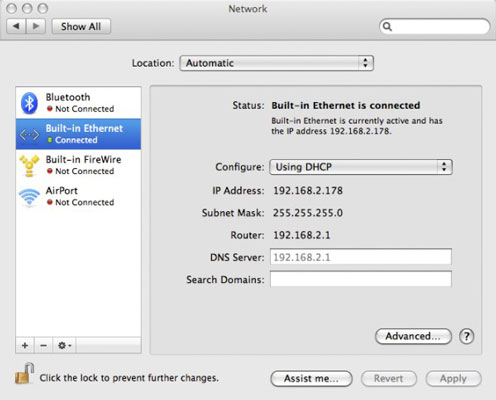The image size is (496, 400).
Task: Click the Router value 192.168.2.1
Action: (302, 235)
